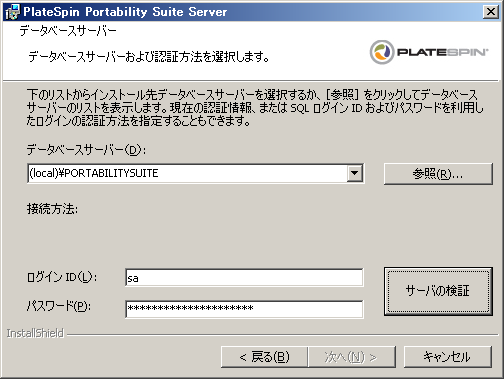The height and width of the screenshot is (379, 504).
Task: Go back with 戻る(B) button
Action: pos(264,357)
